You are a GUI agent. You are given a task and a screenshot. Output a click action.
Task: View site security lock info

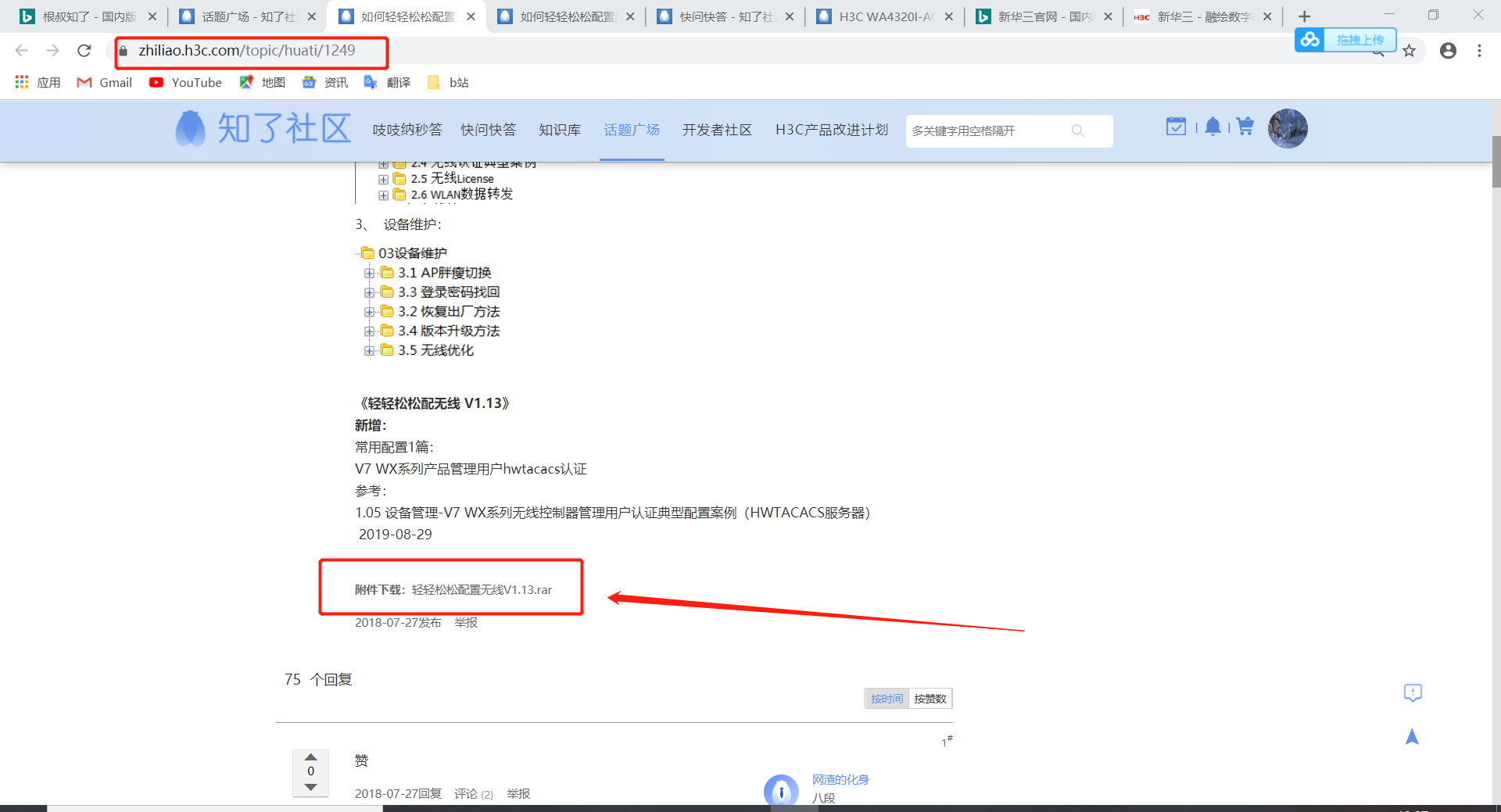pyautogui.click(x=124, y=51)
